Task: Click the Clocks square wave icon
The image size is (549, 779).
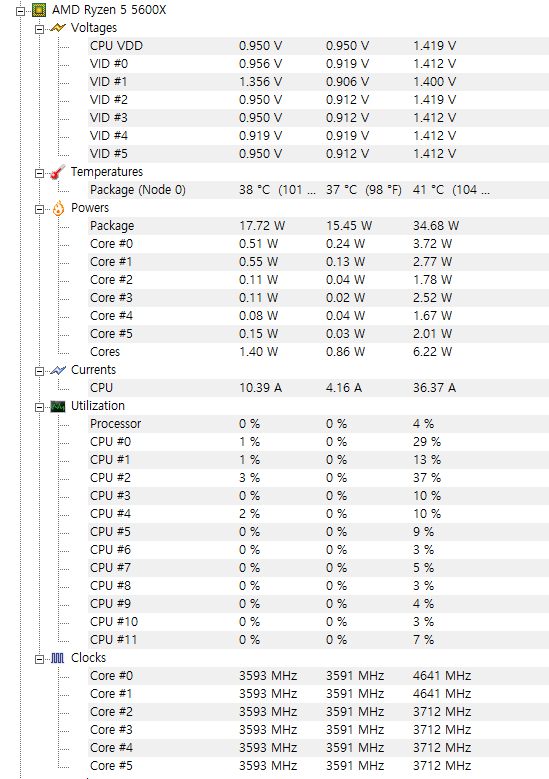Action: (x=58, y=658)
